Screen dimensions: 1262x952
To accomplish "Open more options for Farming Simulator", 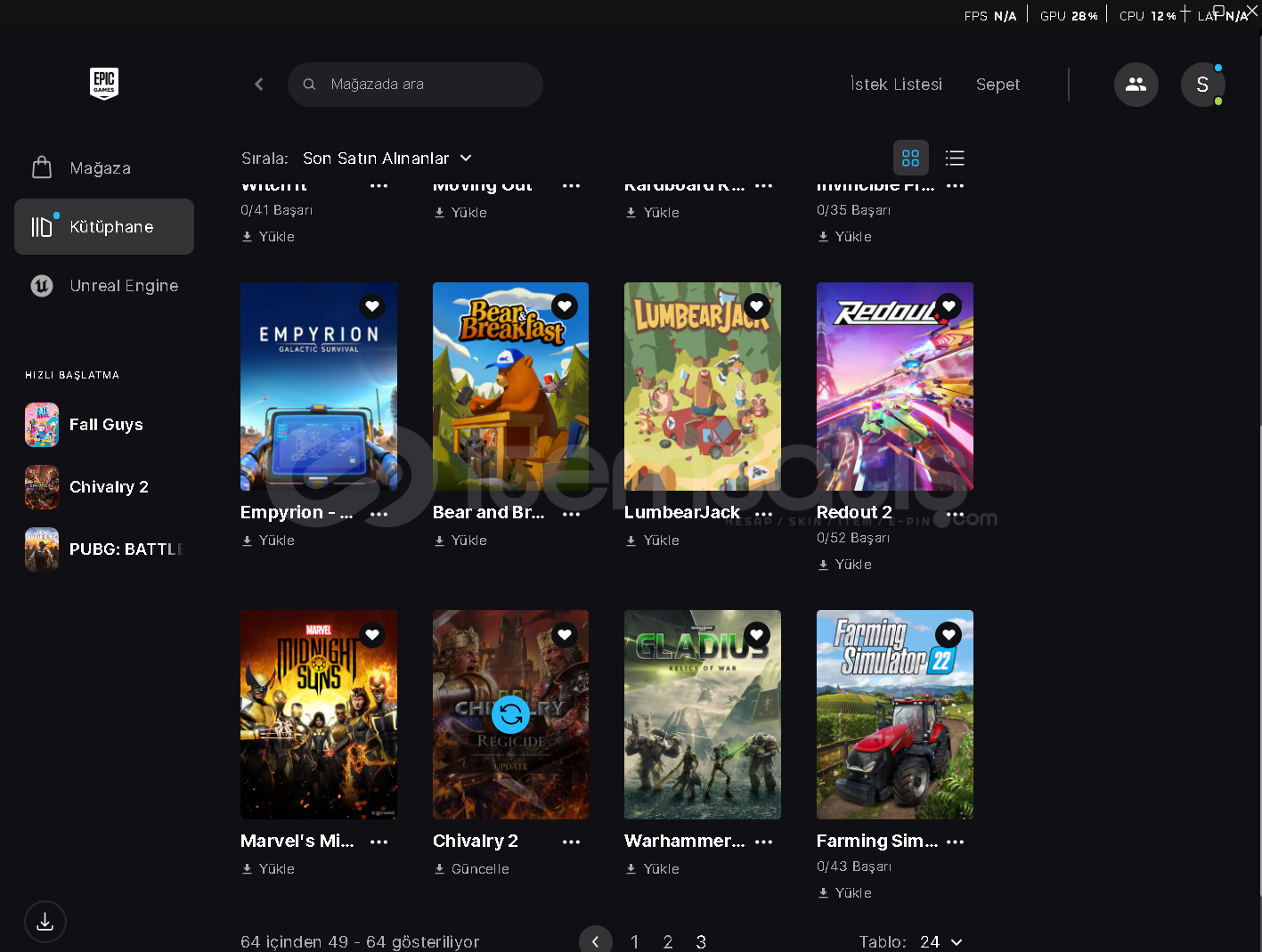I will pyautogui.click(x=956, y=842).
